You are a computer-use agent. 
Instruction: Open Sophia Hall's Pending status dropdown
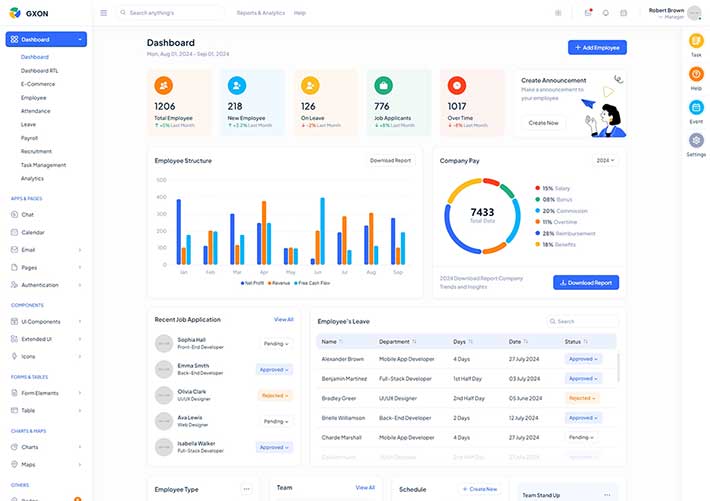point(275,343)
